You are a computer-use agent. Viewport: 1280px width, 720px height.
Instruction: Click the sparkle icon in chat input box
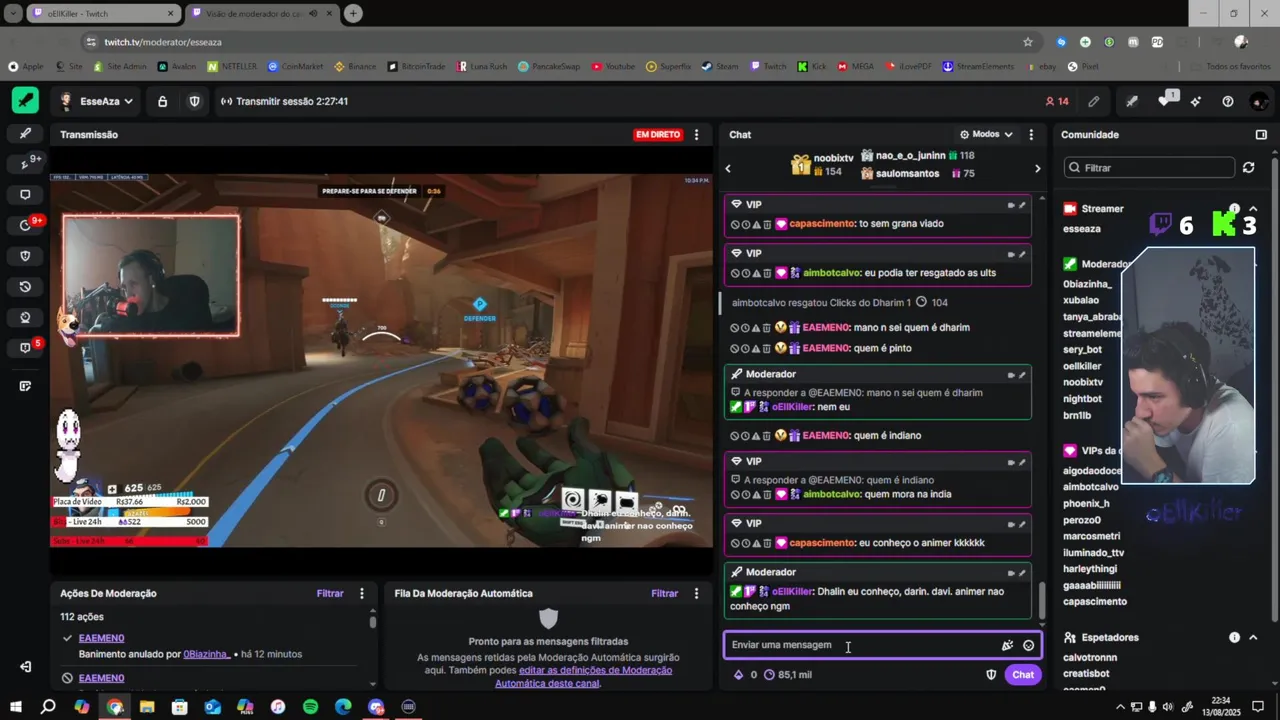coord(1007,645)
